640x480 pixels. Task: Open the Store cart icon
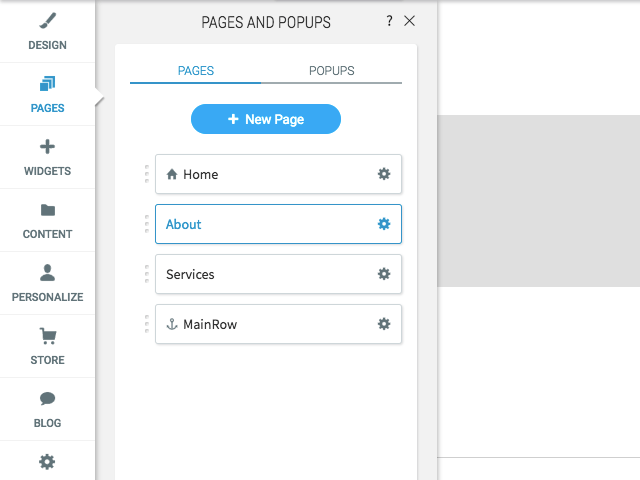[48, 336]
